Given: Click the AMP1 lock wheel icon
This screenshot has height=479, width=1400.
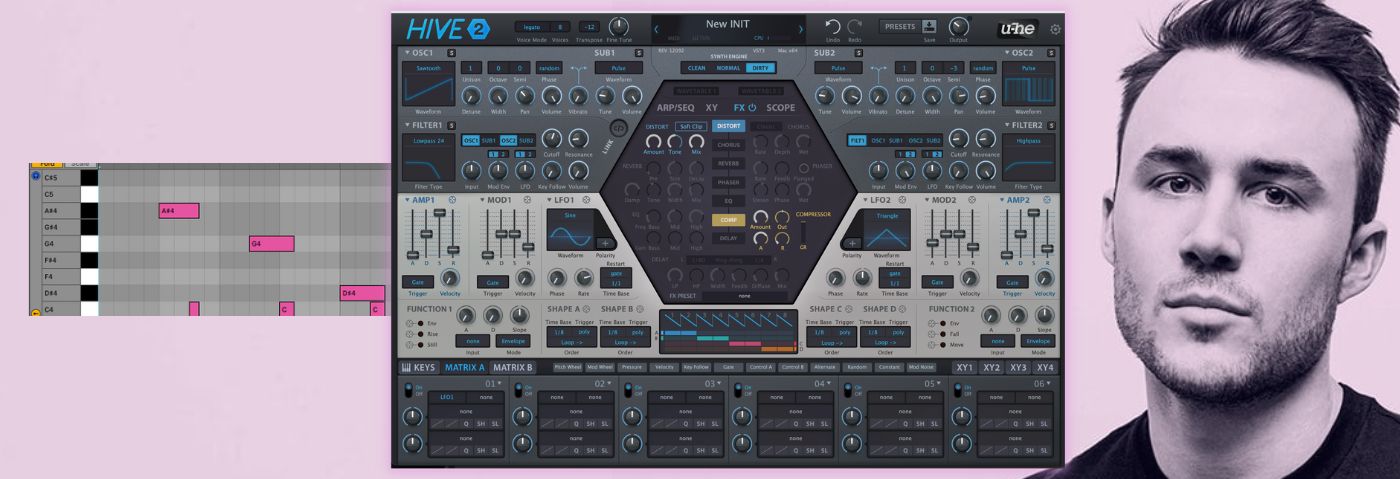Looking at the screenshot, I should point(452,200).
